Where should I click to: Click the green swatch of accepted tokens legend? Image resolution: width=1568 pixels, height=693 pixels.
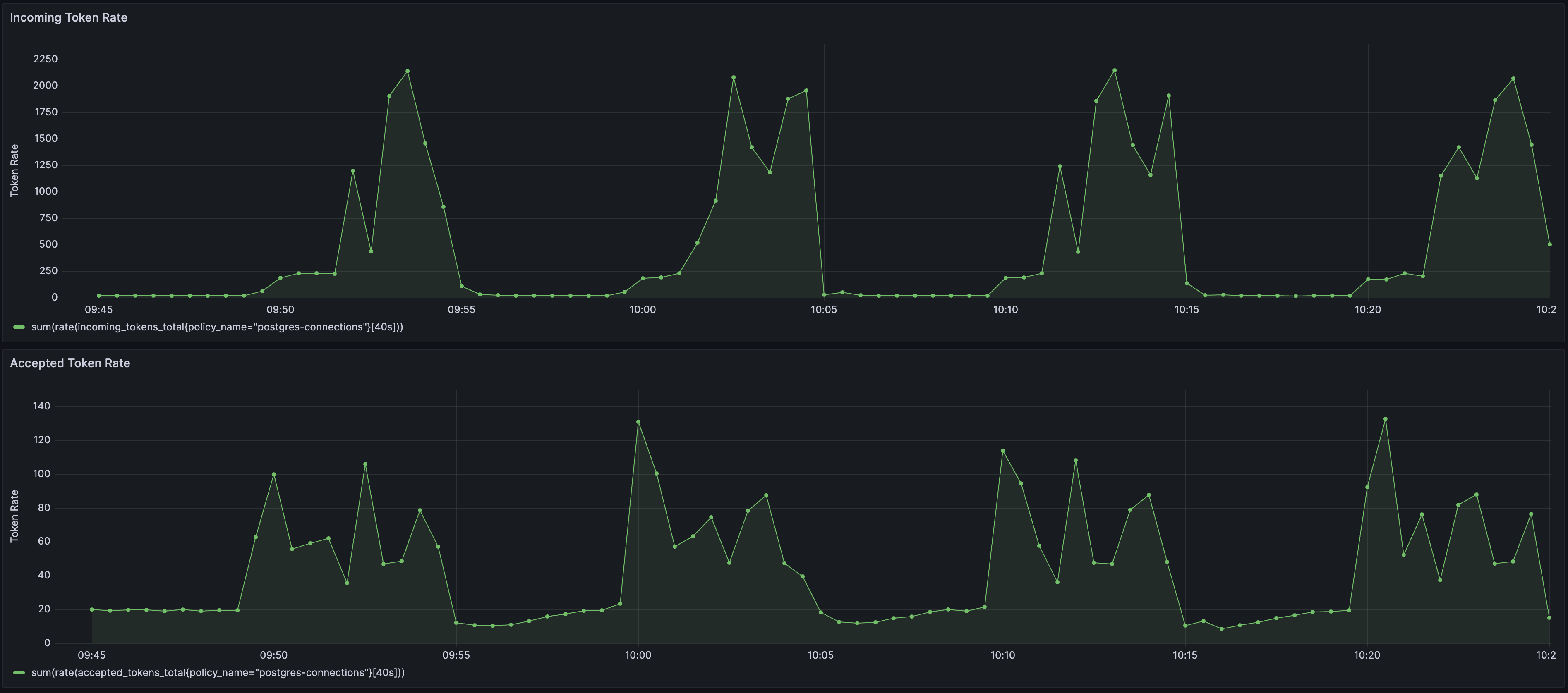(x=19, y=673)
